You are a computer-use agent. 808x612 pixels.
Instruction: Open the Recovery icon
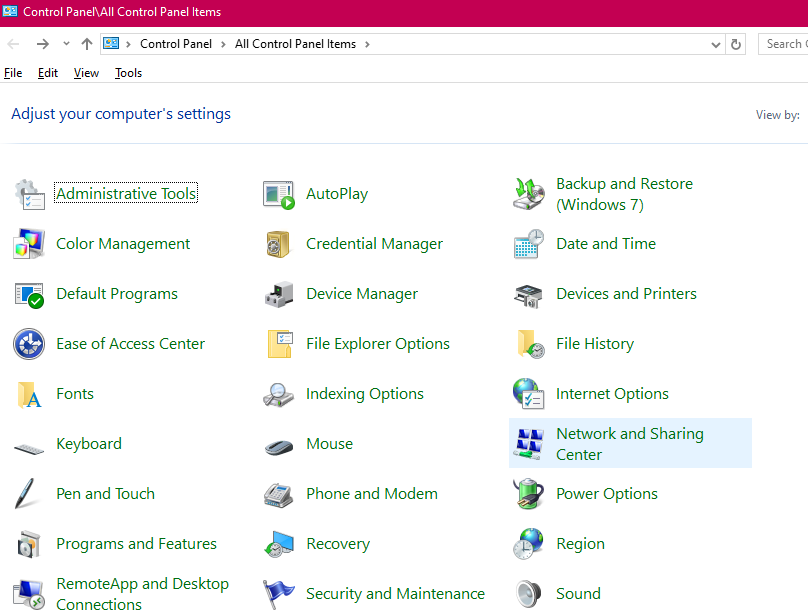(x=279, y=543)
